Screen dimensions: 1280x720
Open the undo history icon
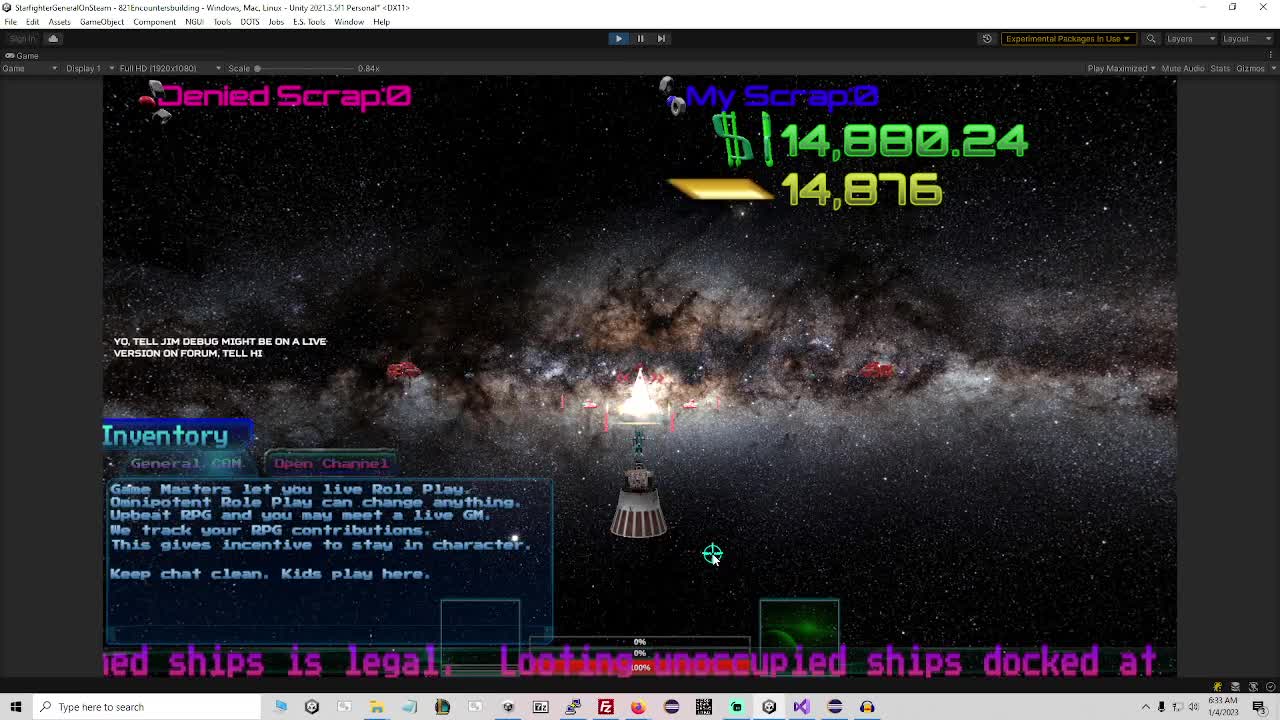click(987, 39)
